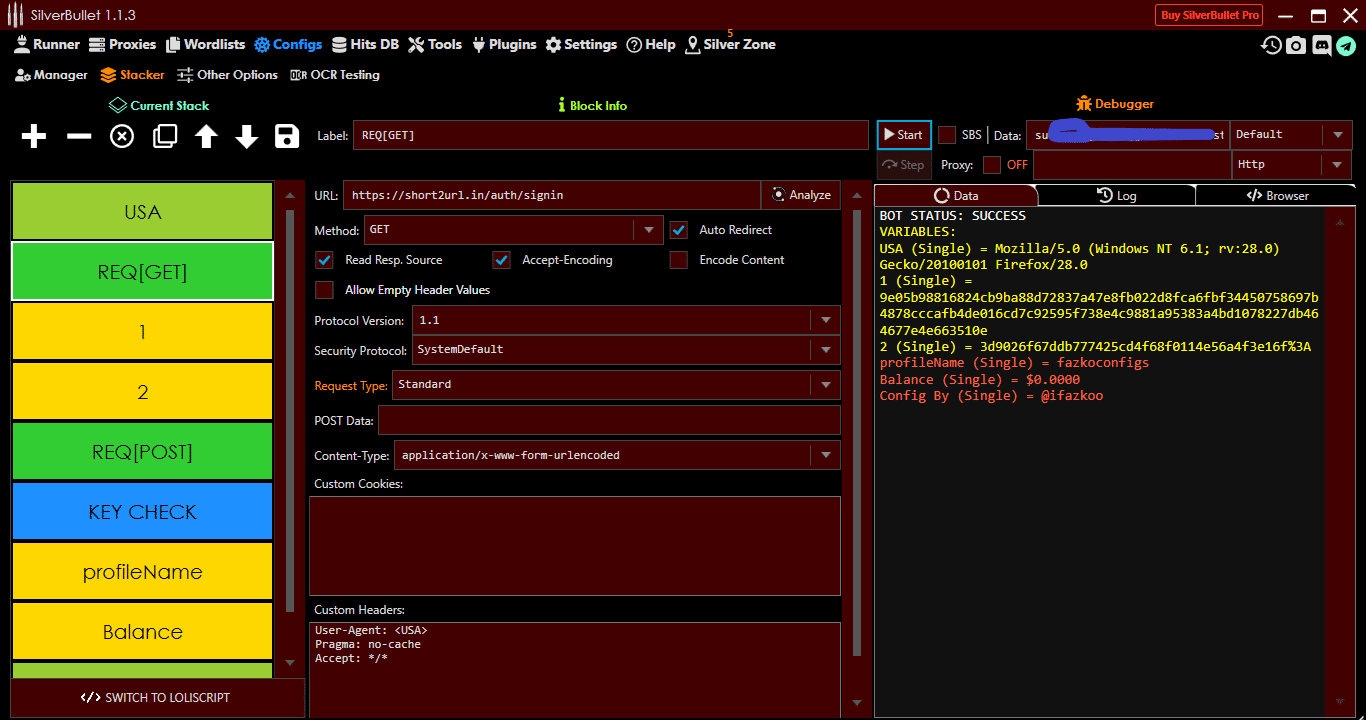Viewport: 1366px width, 720px height.
Task: Open the Discord icon in the top bar
Action: coord(1322,44)
